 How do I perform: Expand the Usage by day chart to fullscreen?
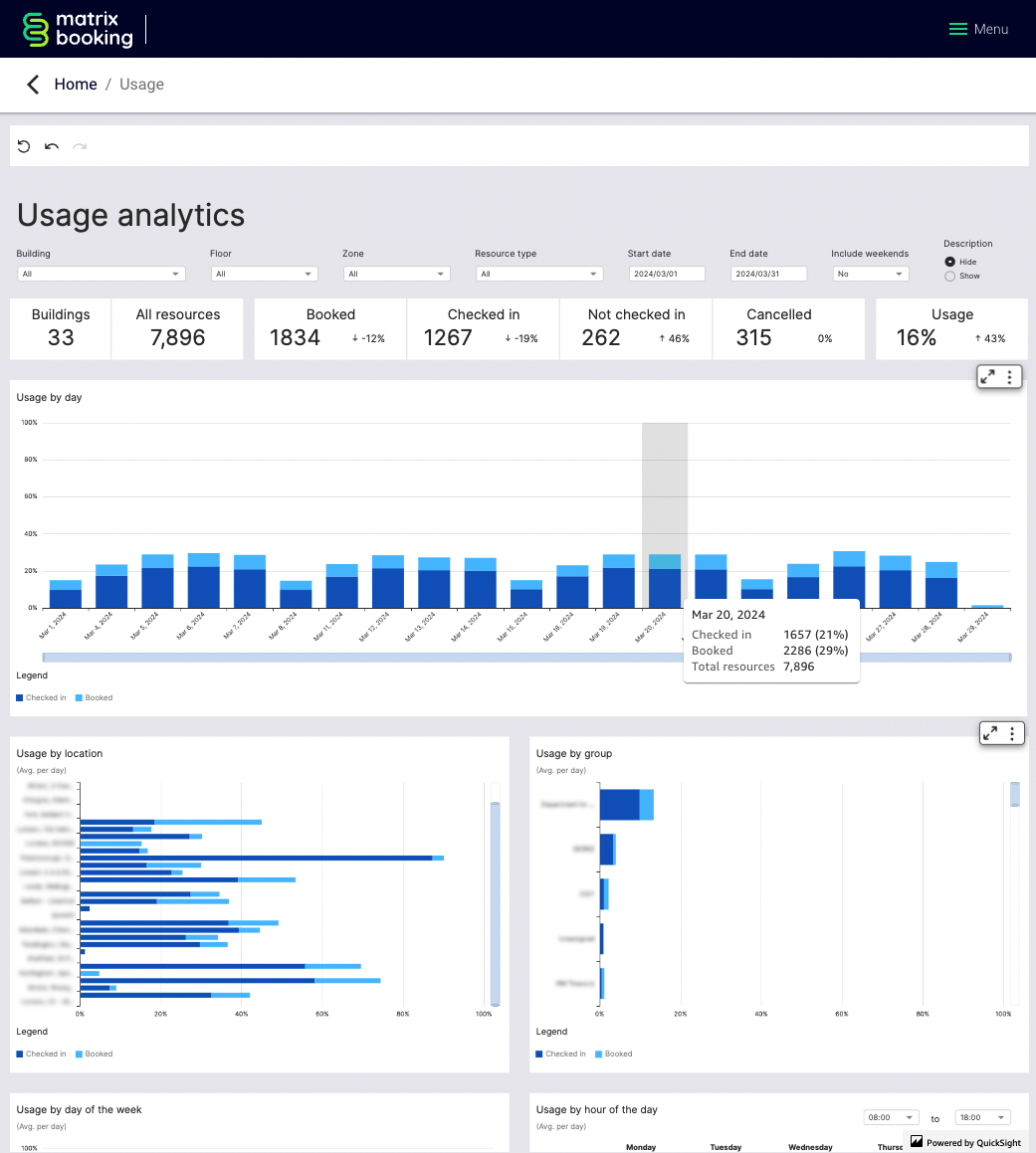[x=986, y=376]
